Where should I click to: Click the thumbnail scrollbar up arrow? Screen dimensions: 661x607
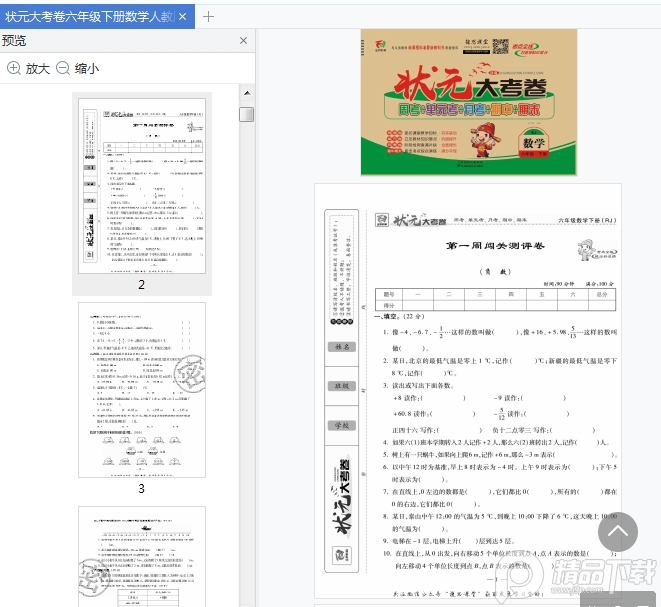point(247,93)
